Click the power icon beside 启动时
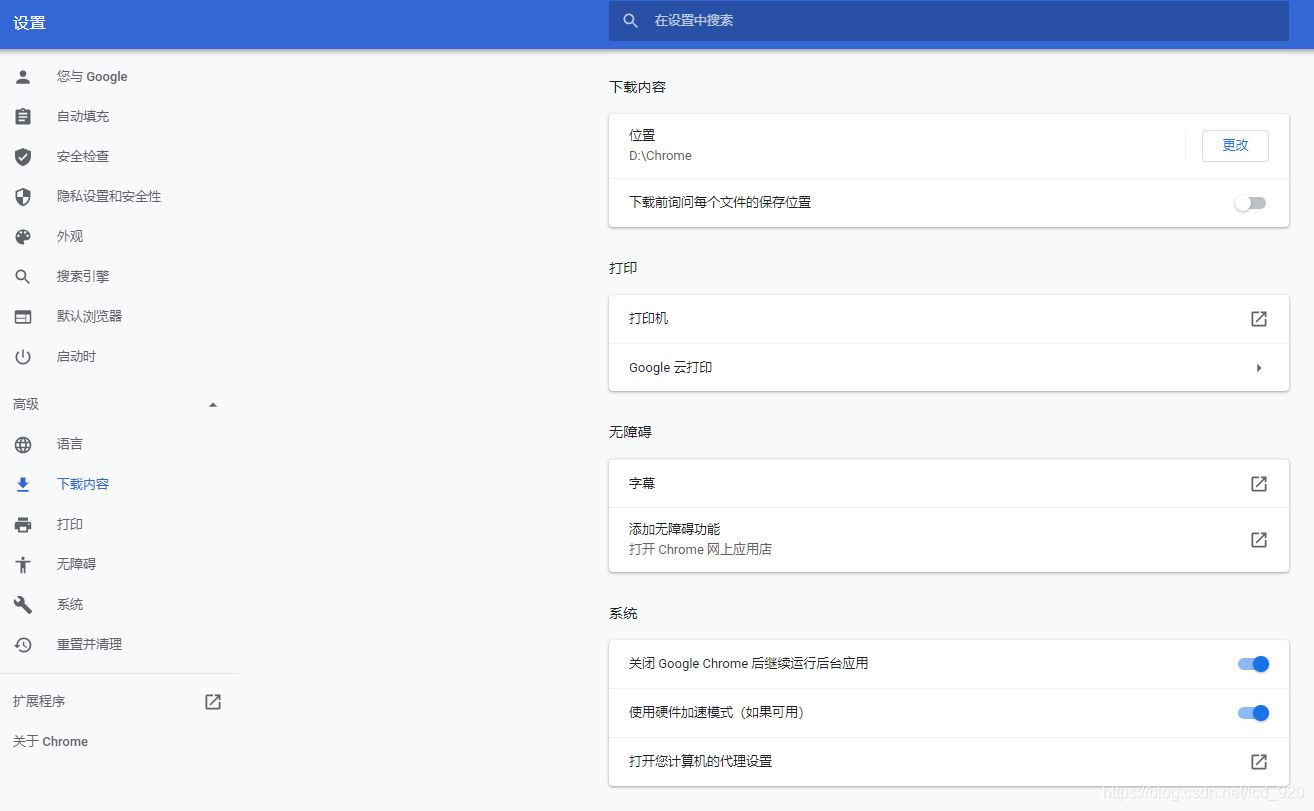The width and height of the screenshot is (1314, 811). [x=23, y=357]
